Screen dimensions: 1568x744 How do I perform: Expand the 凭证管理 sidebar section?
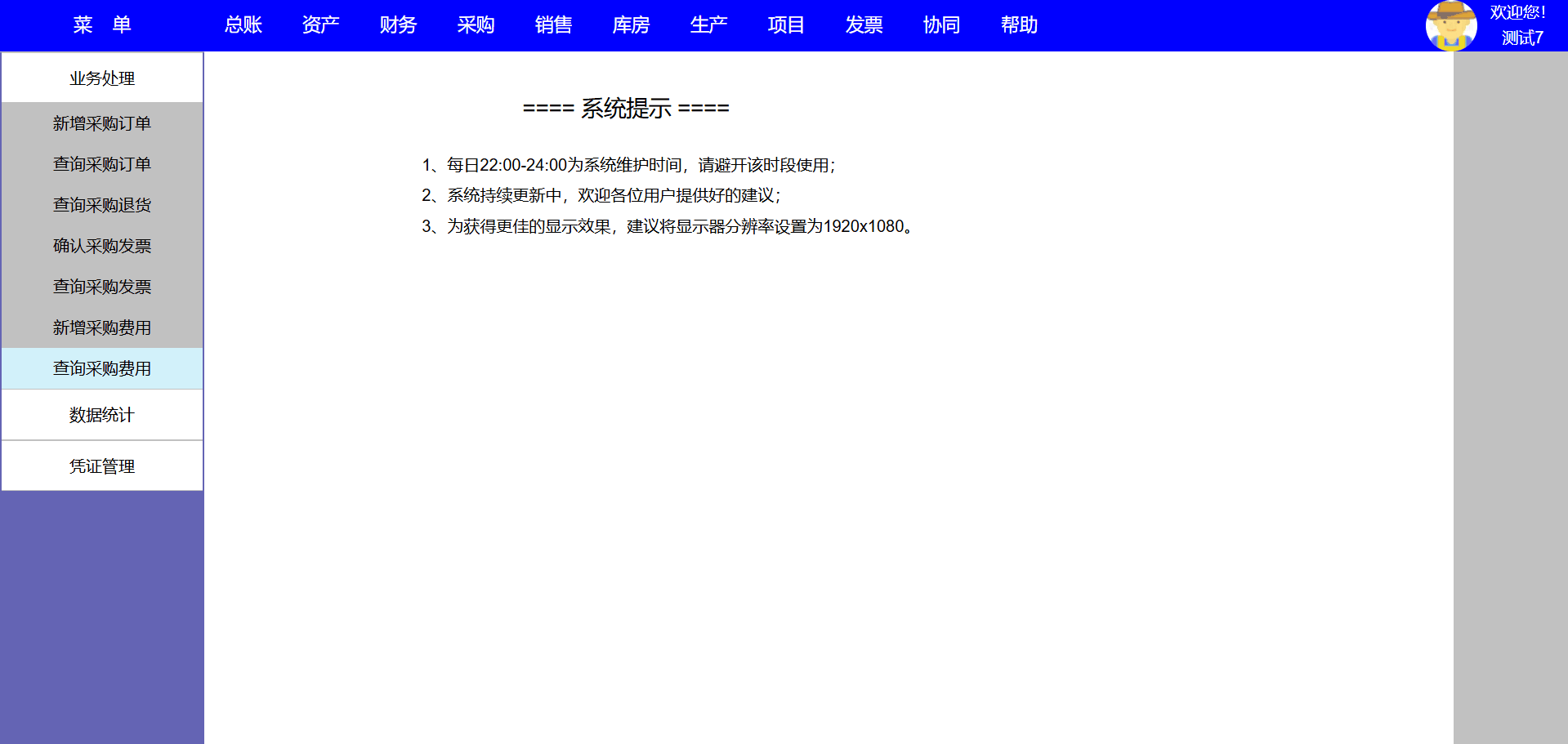pos(102,466)
